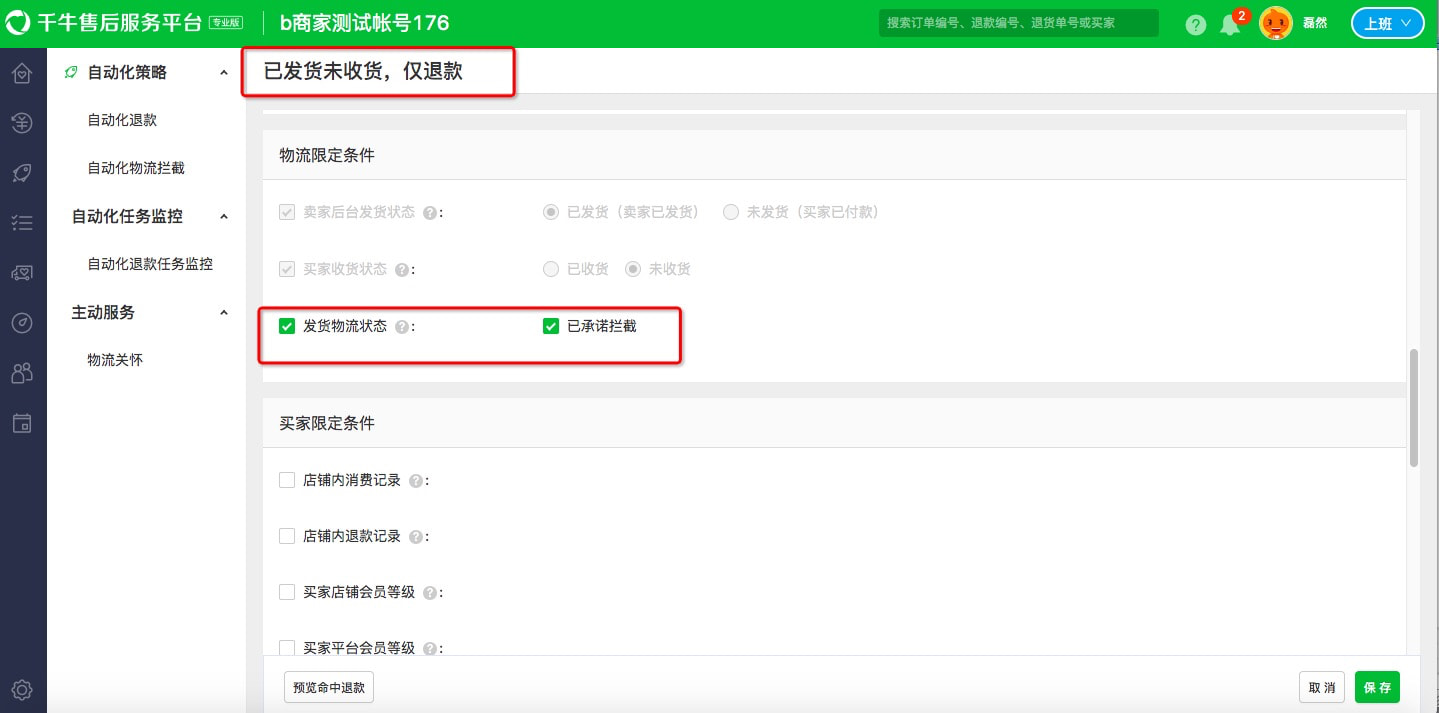Uncheck the 发货物流状态 checkbox
1439x713 pixels.
(x=287, y=326)
